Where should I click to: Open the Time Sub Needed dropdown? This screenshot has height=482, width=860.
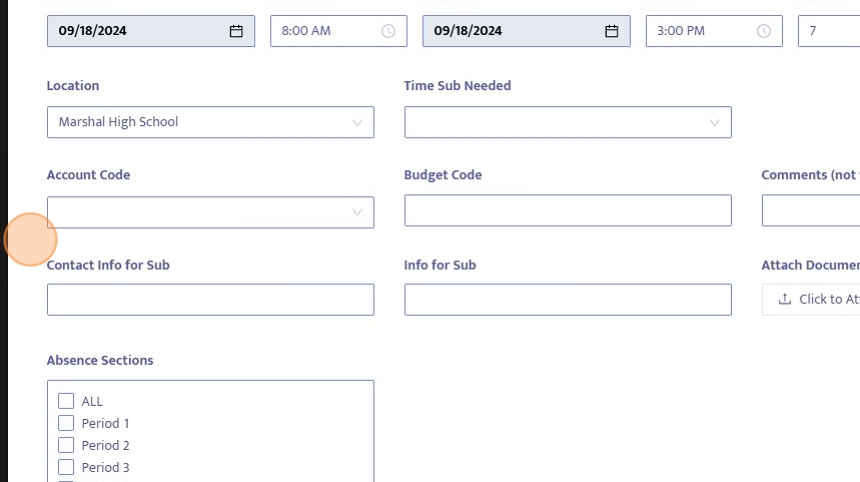pos(567,122)
